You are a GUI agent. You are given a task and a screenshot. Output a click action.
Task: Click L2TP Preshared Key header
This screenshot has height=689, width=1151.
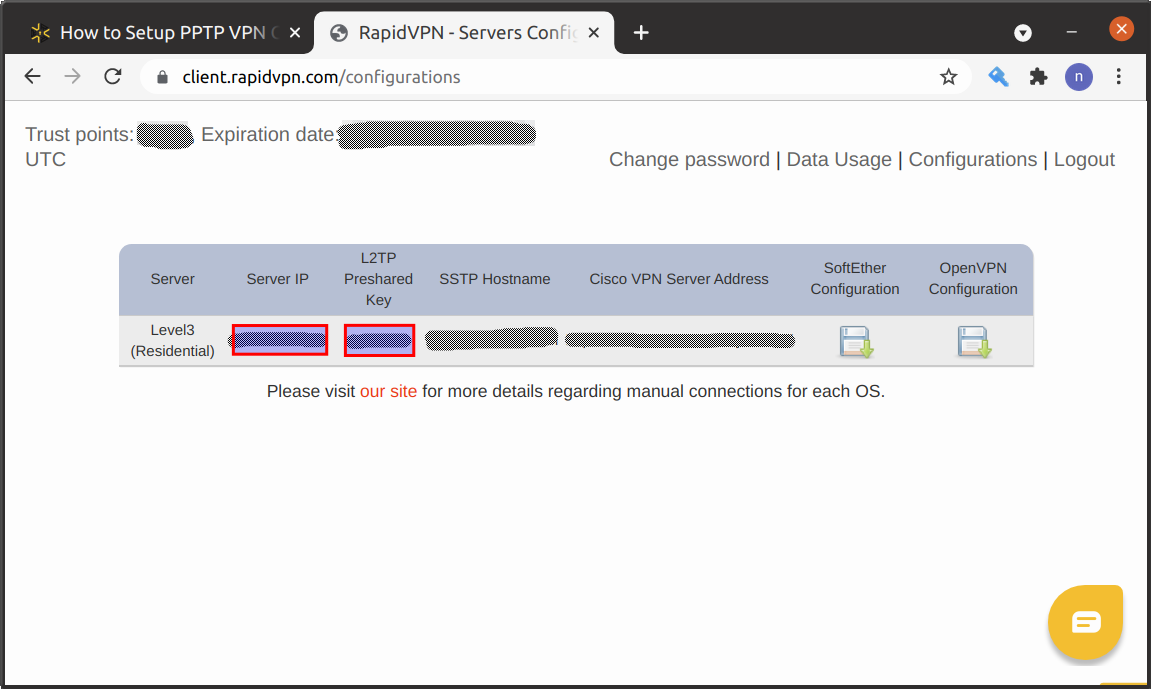[x=378, y=279]
